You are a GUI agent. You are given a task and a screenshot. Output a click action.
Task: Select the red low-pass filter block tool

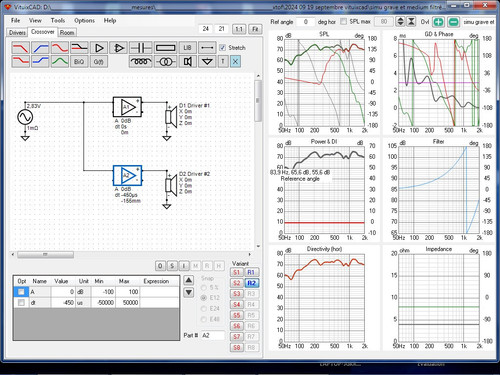coord(20,48)
